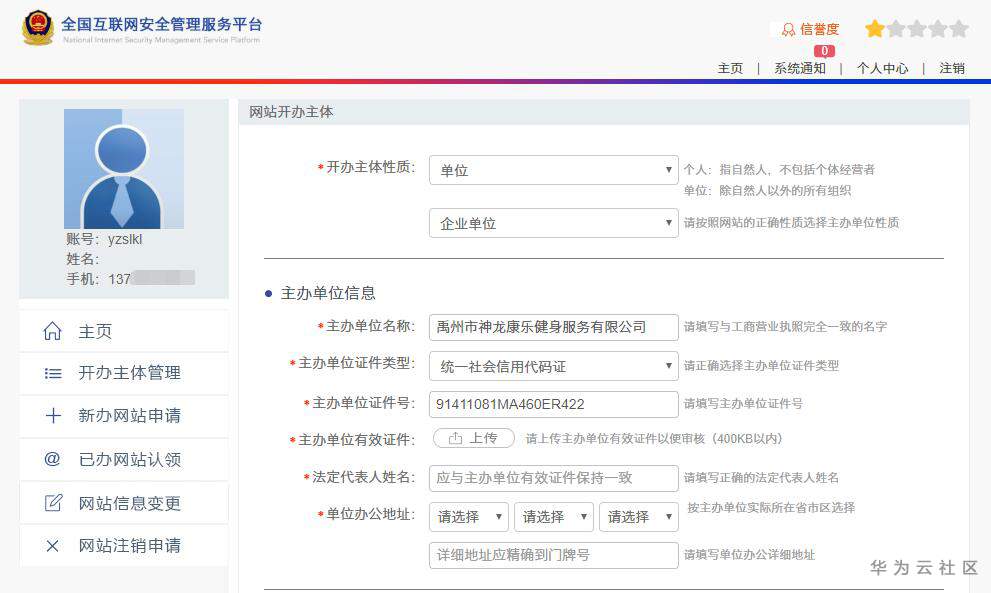The image size is (991, 593).
Task: Click the @ icon beside 已办网站认领
Action: click(x=52, y=458)
